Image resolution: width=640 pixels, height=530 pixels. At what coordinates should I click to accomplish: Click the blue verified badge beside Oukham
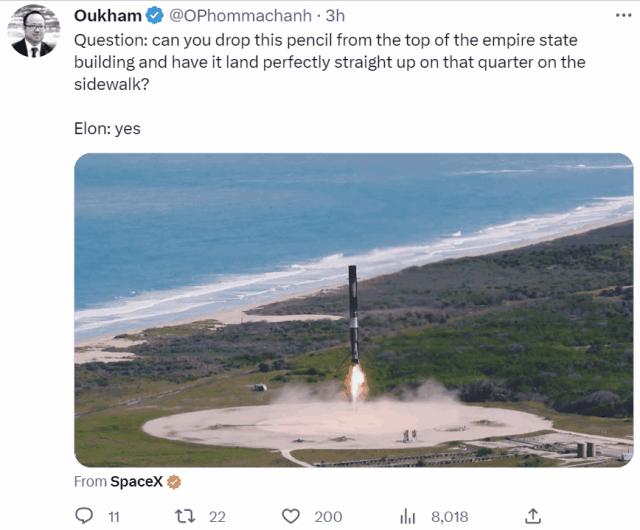coord(155,16)
